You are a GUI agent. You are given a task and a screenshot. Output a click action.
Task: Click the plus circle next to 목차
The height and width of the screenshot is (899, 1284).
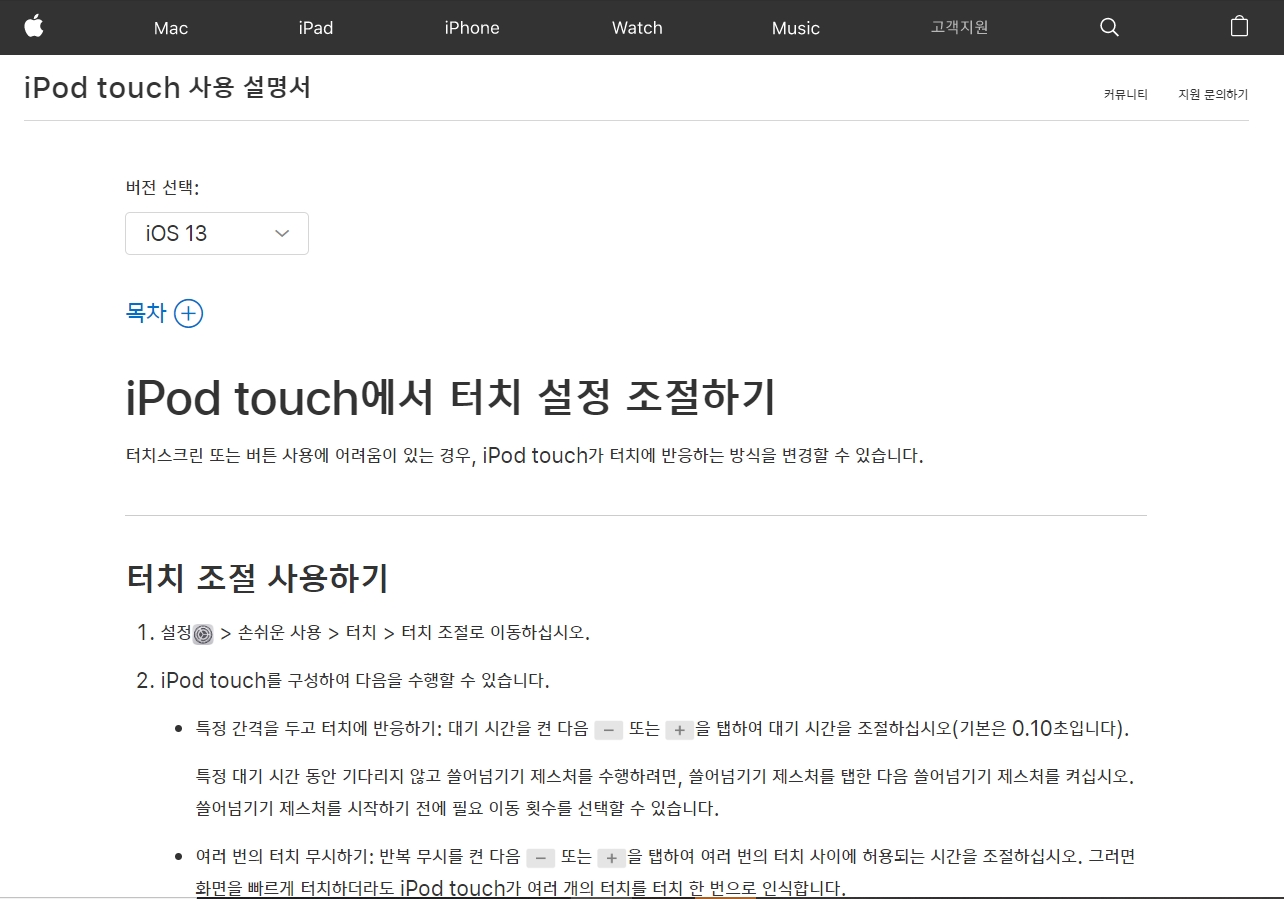(188, 313)
